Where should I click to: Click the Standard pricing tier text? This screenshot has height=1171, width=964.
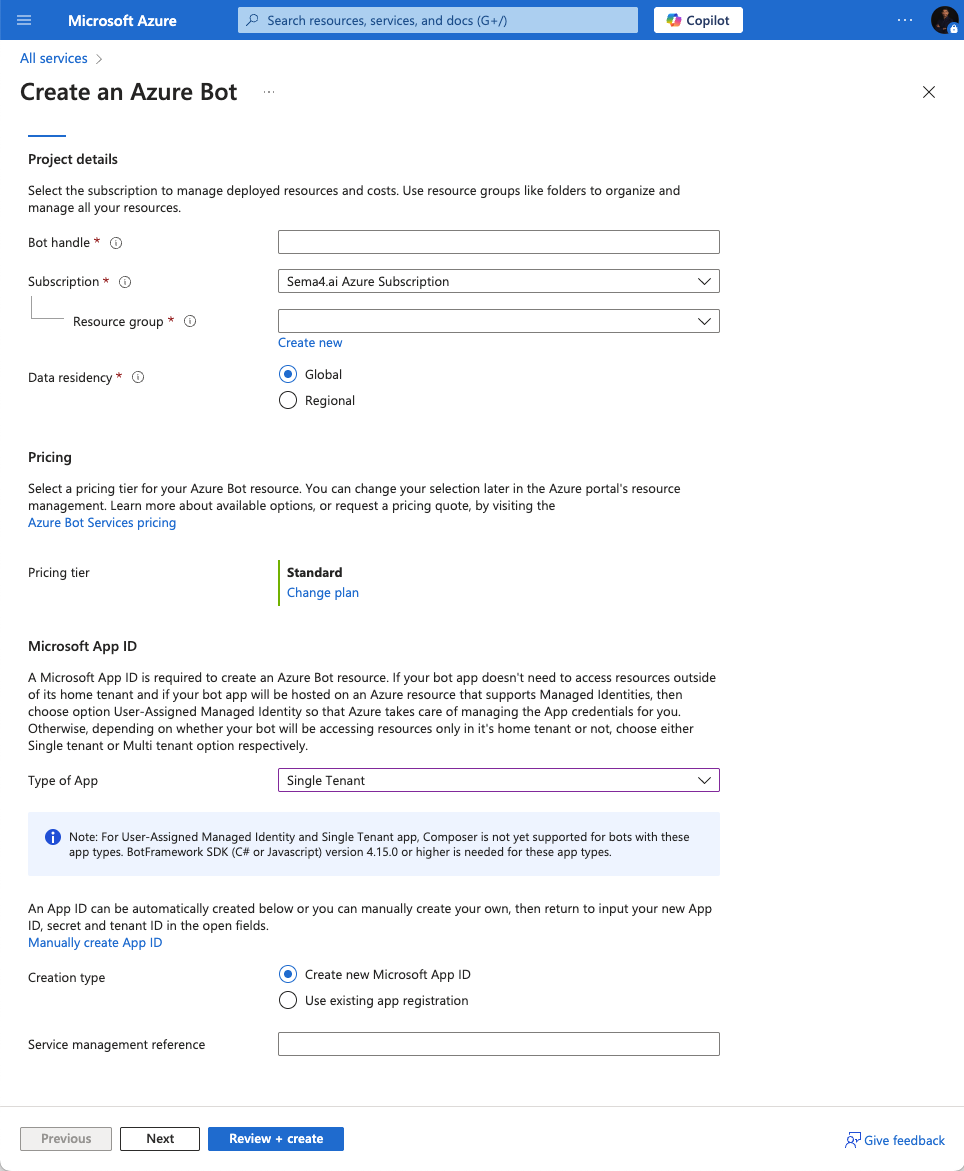314,573
